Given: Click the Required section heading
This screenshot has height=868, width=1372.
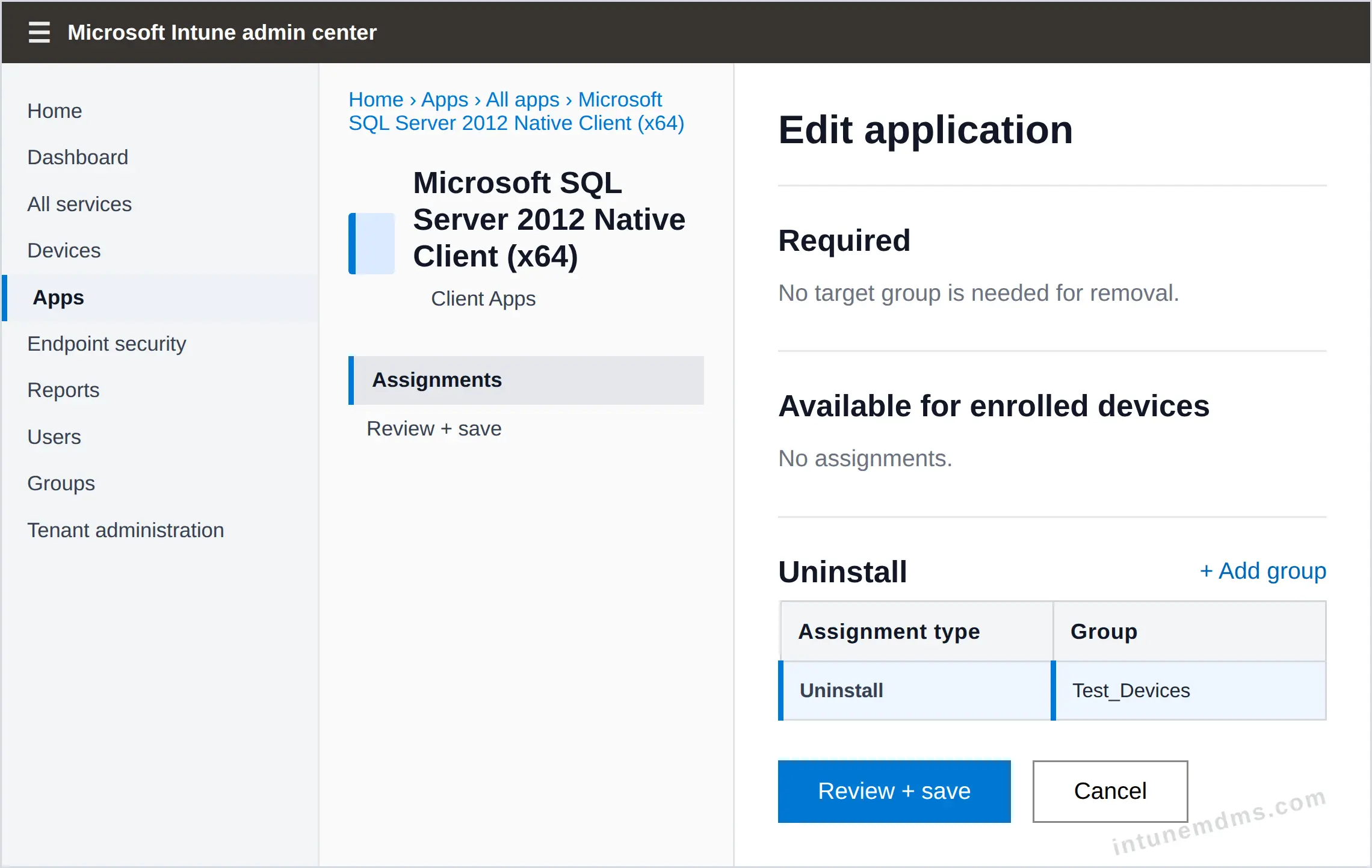Looking at the screenshot, I should (x=844, y=240).
